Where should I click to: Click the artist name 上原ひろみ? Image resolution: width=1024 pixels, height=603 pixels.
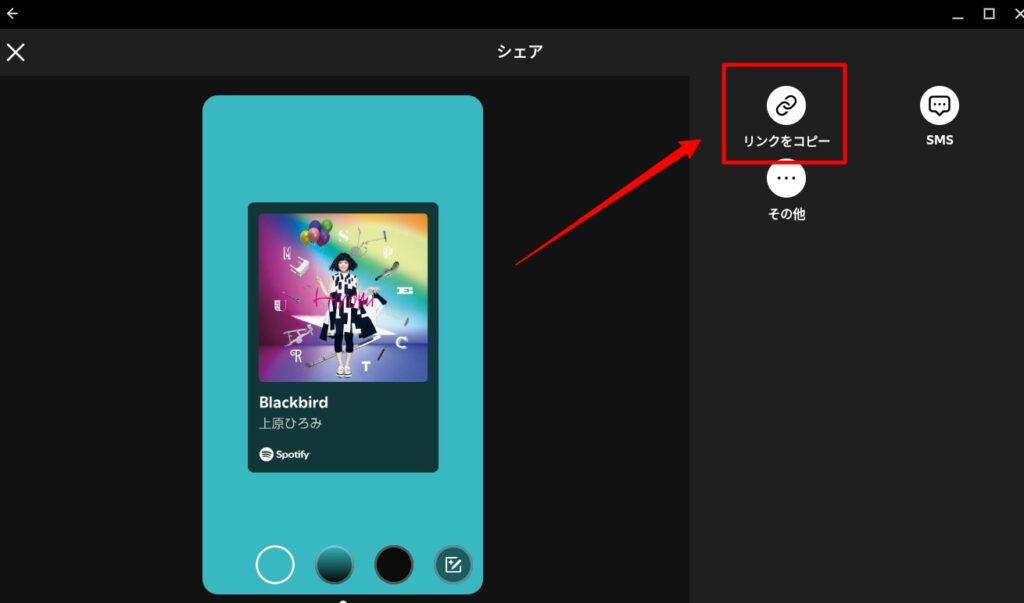point(291,423)
